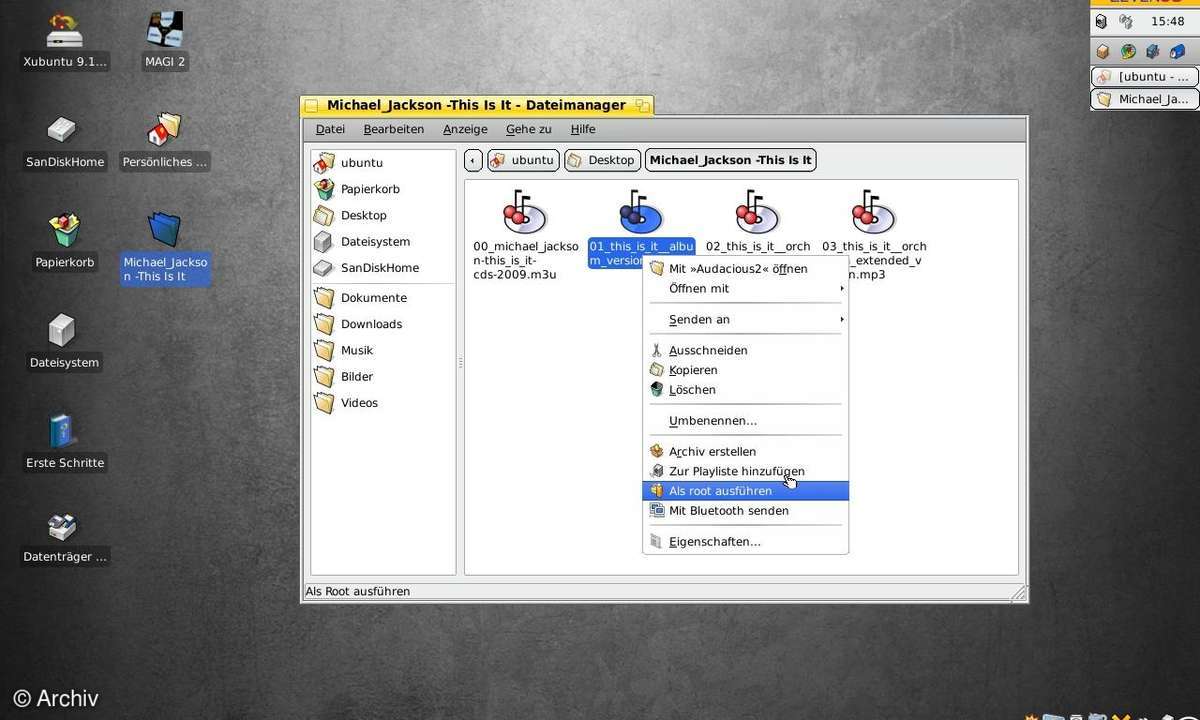Choose Ausschneiden from the context menu

click(x=745, y=350)
